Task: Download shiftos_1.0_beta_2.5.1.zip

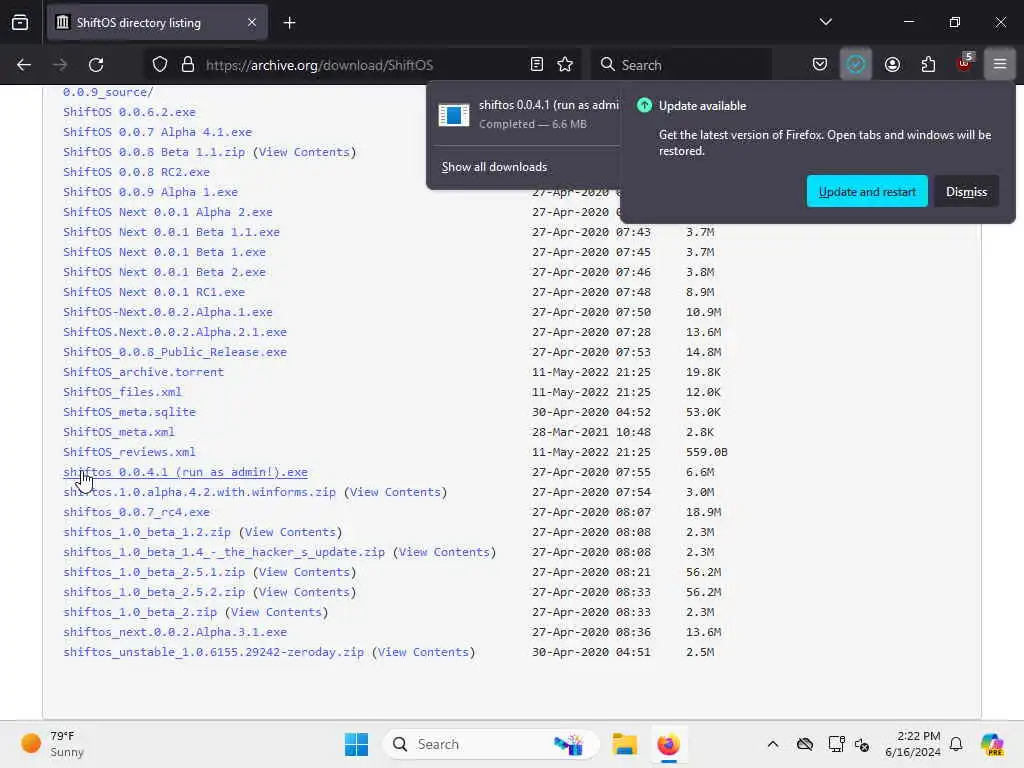Action: click(x=154, y=572)
